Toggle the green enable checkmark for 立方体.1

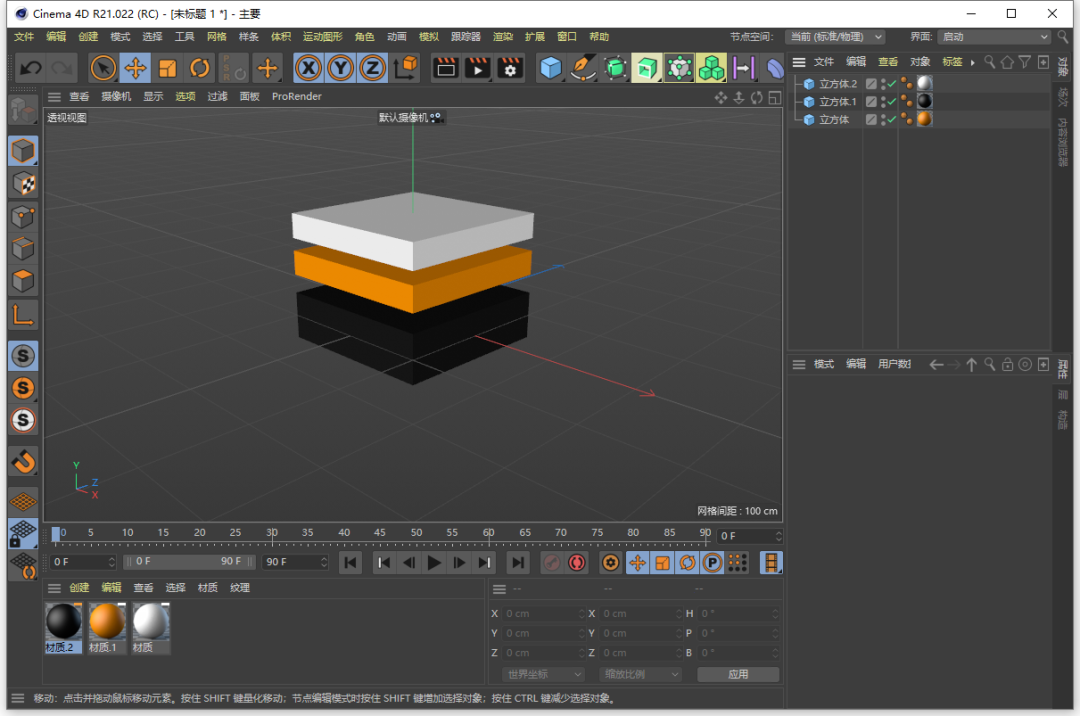pos(891,102)
